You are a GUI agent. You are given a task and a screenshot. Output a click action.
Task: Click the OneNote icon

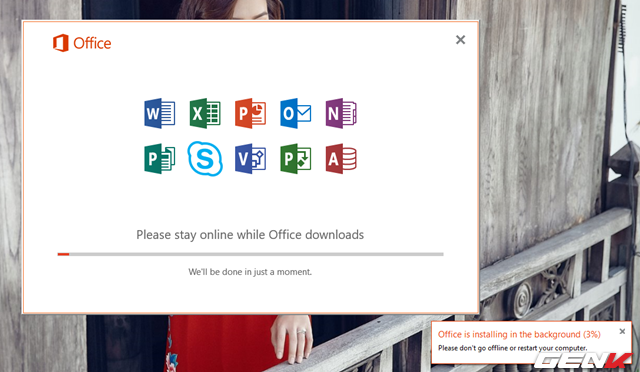pos(341,113)
